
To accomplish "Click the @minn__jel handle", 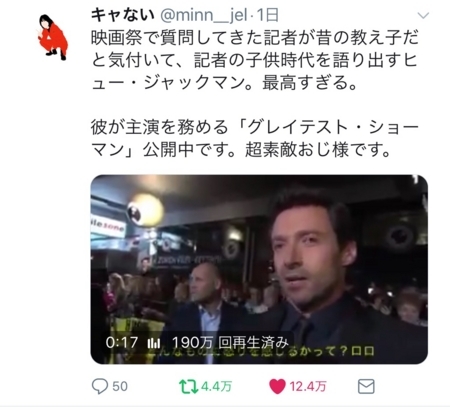I will tap(204, 15).
